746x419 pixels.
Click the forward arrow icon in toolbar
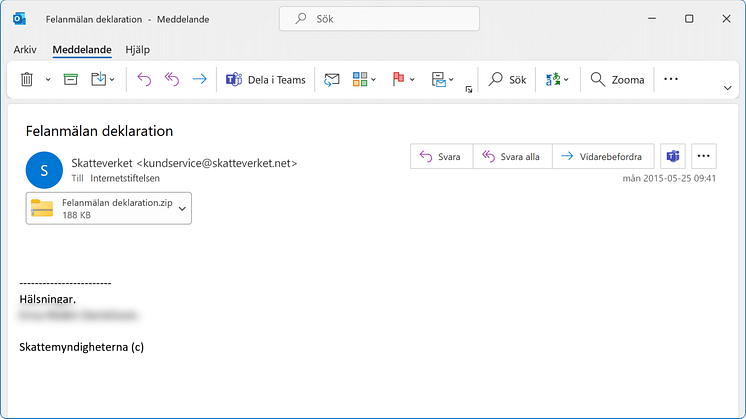[x=199, y=80]
